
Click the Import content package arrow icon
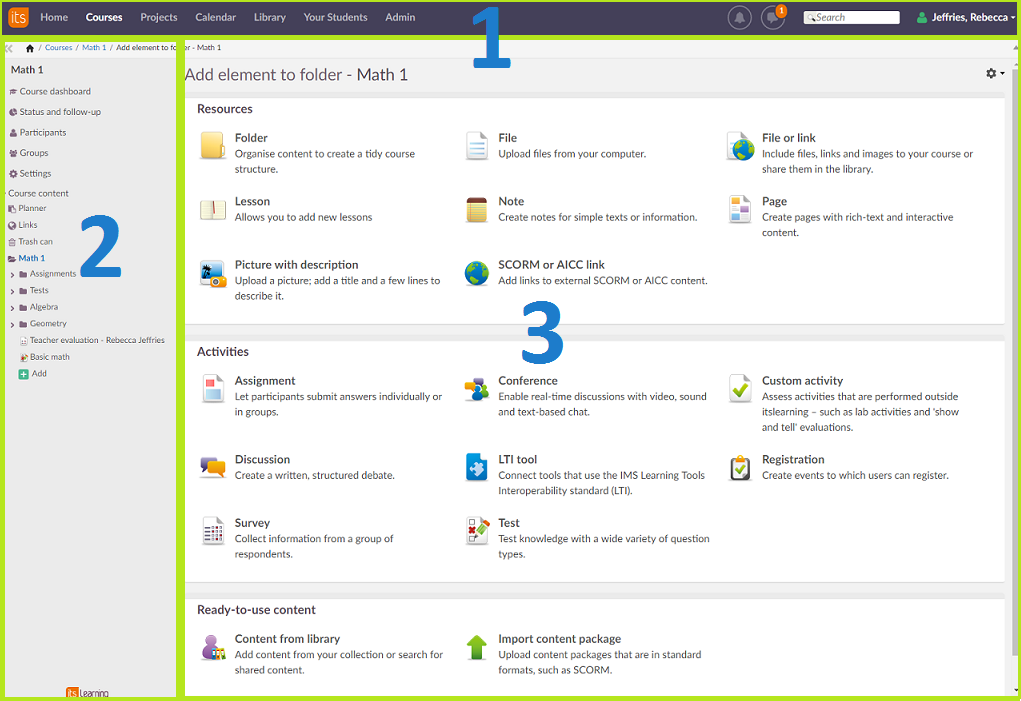[477, 647]
